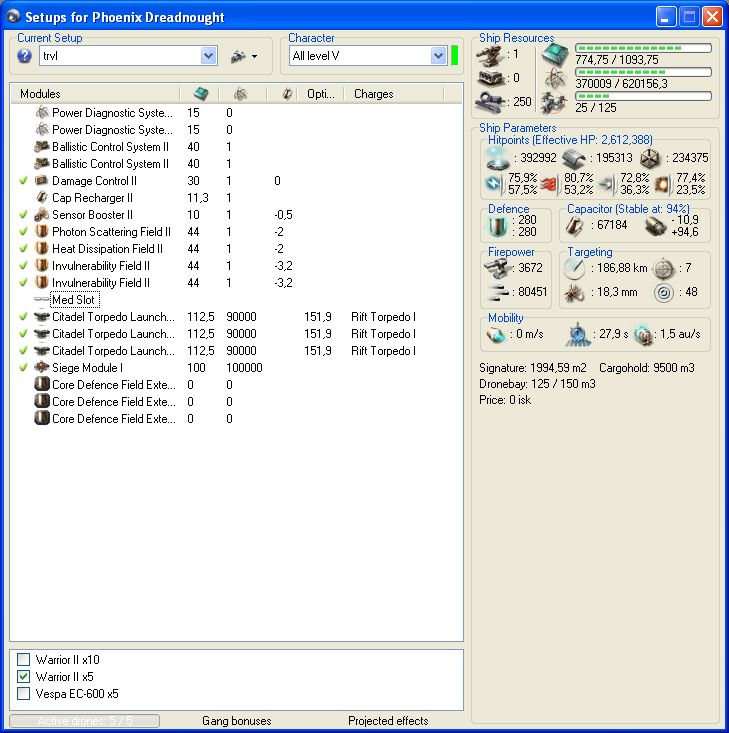Click first Core Defence Field Extender rig icon
The height and width of the screenshot is (733, 729).
click(x=42, y=384)
